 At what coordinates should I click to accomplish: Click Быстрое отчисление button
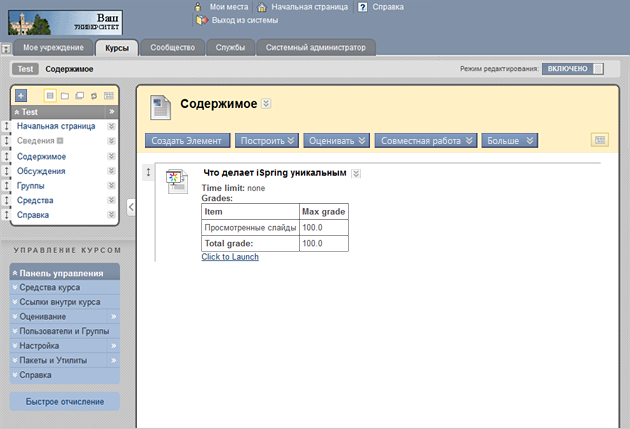tap(65, 401)
